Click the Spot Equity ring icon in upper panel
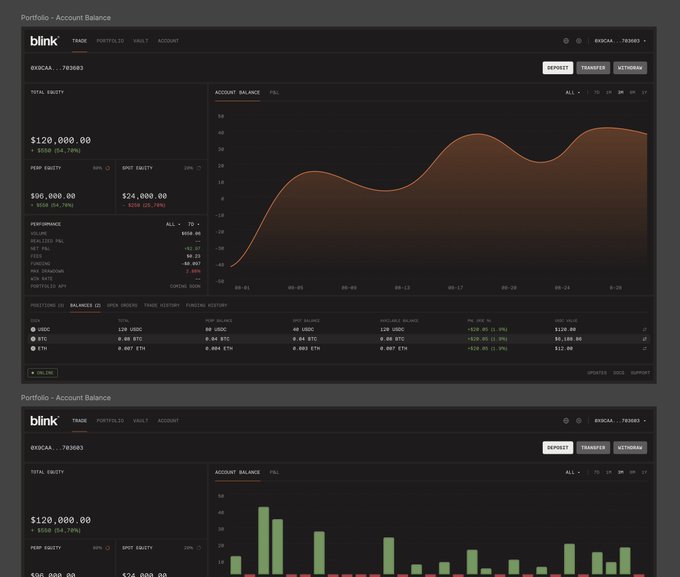The image size is (680, 577). tap(199, 168)
